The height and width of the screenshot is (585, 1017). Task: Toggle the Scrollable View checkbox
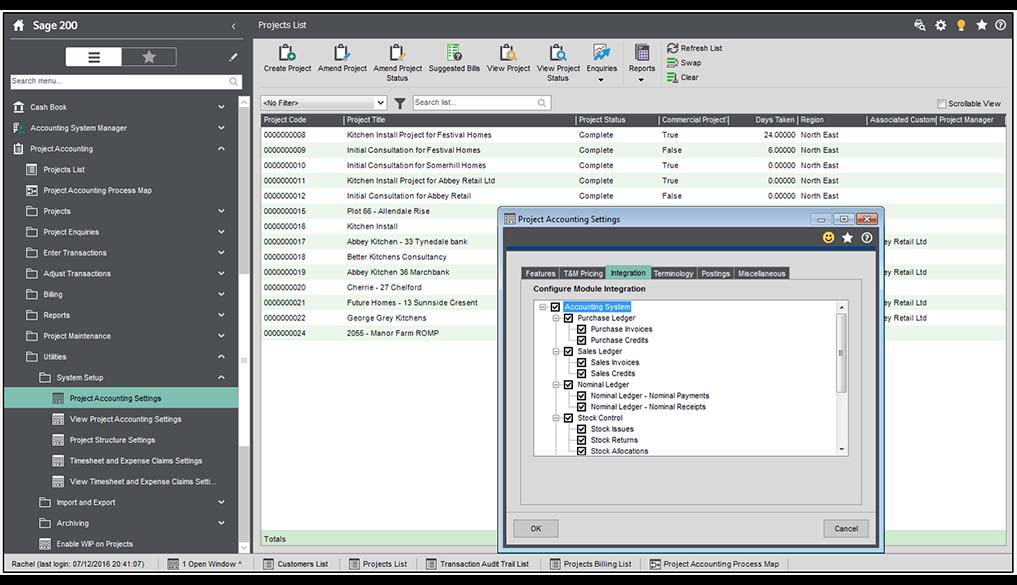tap(941, 104)
